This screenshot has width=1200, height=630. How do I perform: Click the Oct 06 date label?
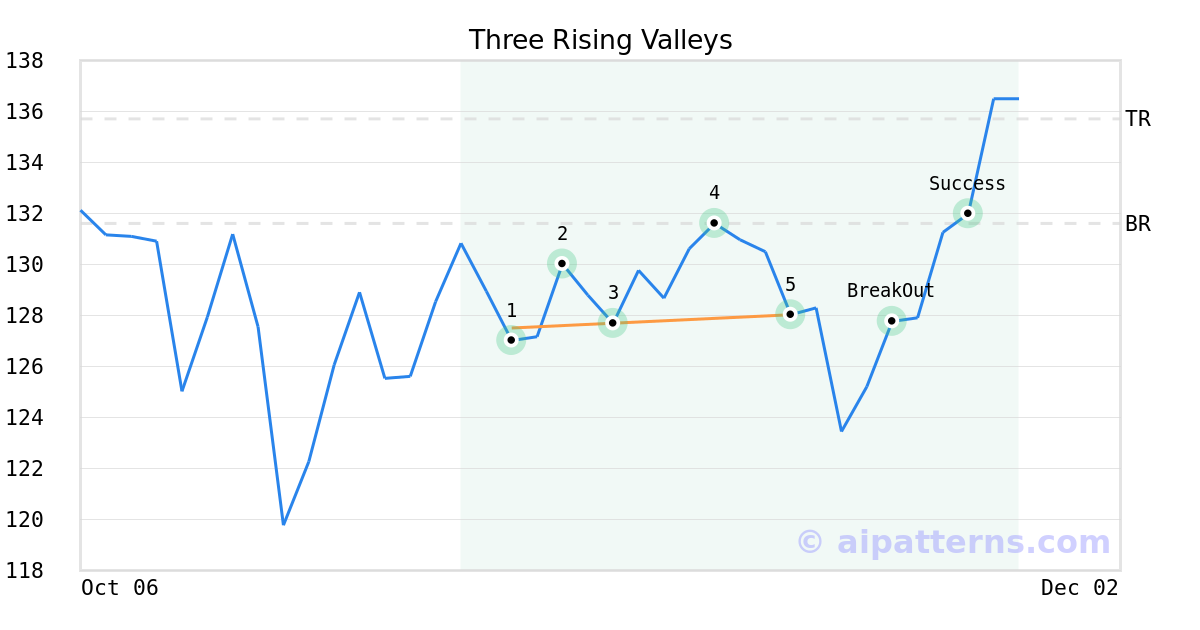[120, 588]
